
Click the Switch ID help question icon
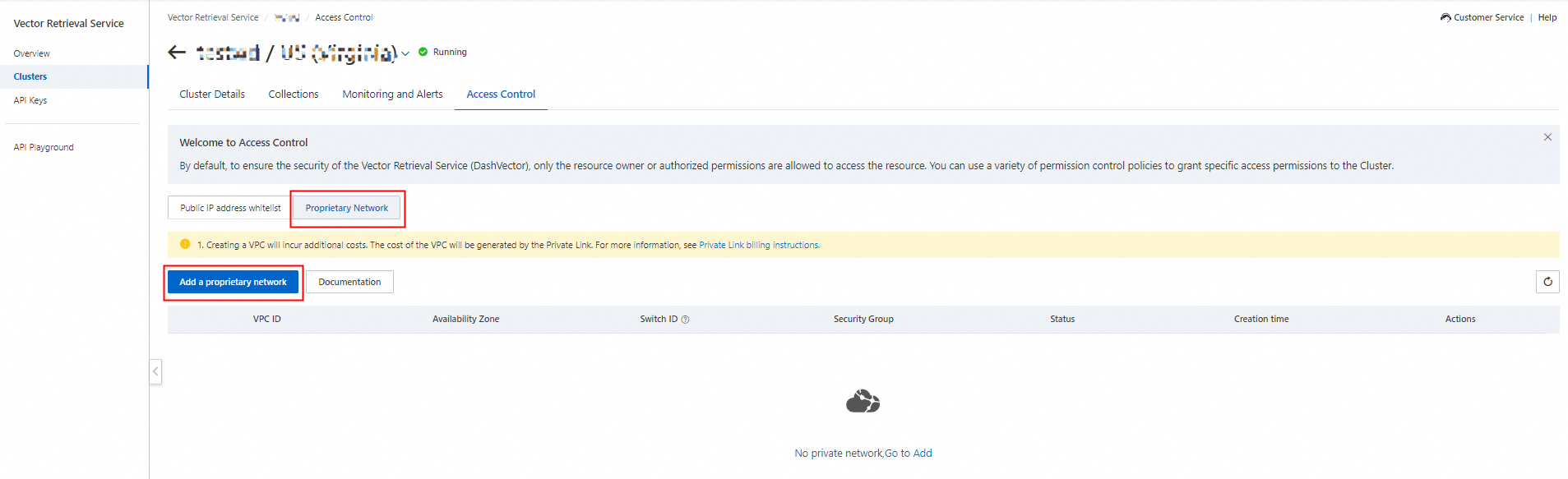tap(685, 320)
